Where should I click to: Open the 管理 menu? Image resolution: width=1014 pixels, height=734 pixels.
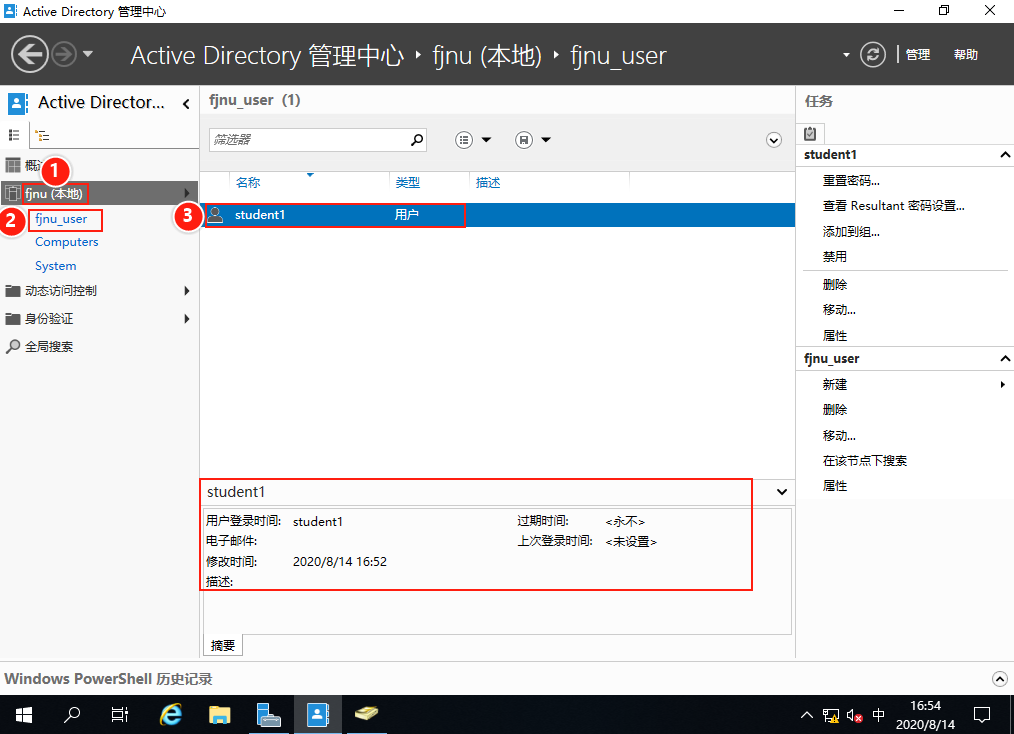tap(918, 55)
